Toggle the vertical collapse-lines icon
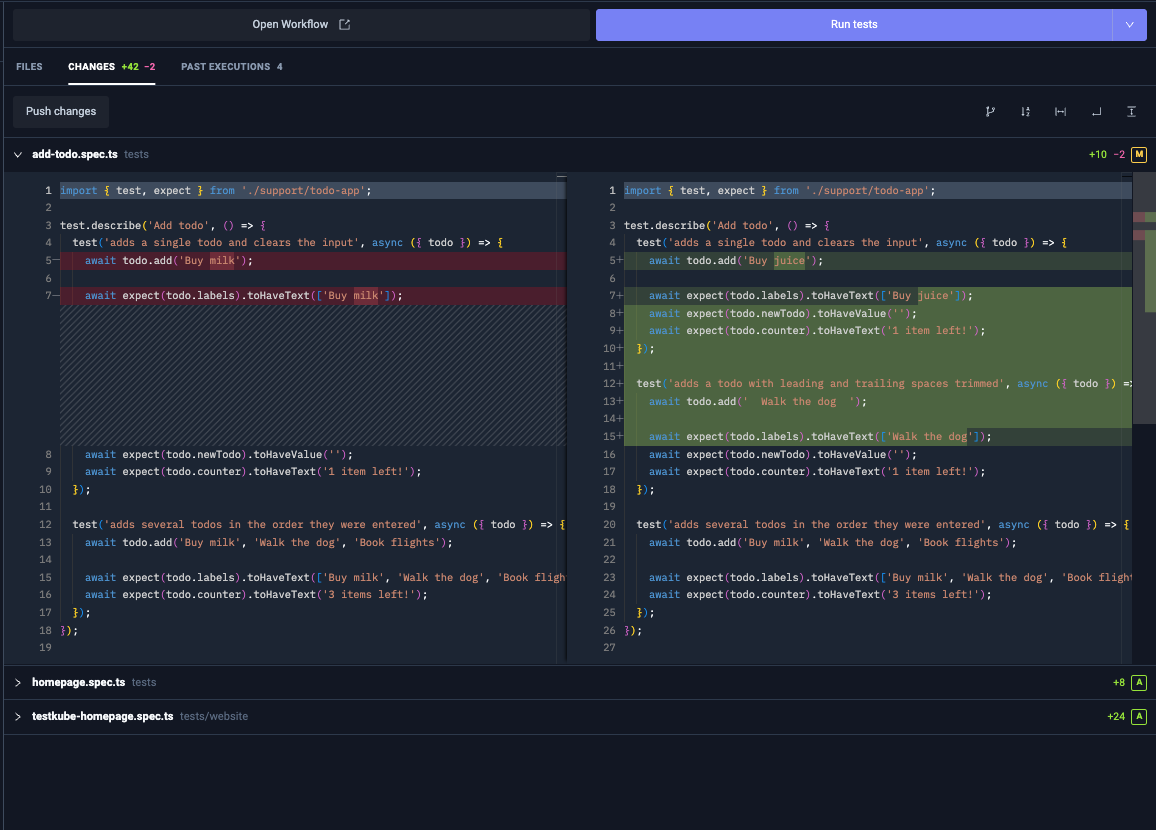The height and width of the screenshot is (830, 1156). (1132, 111)
